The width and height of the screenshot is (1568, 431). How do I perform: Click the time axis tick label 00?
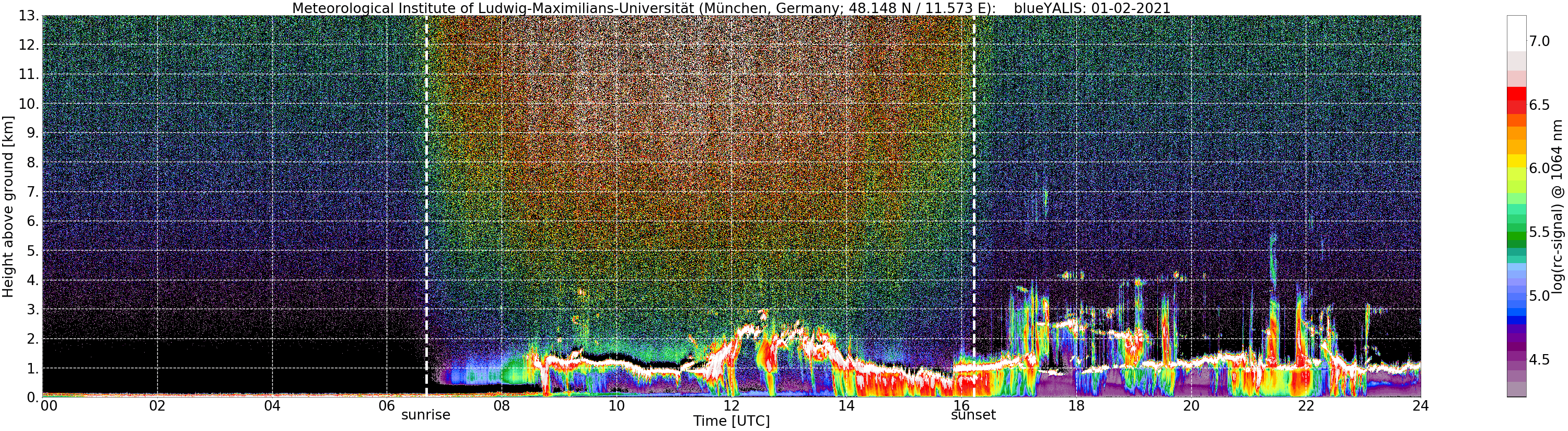[x=49, y=405]
